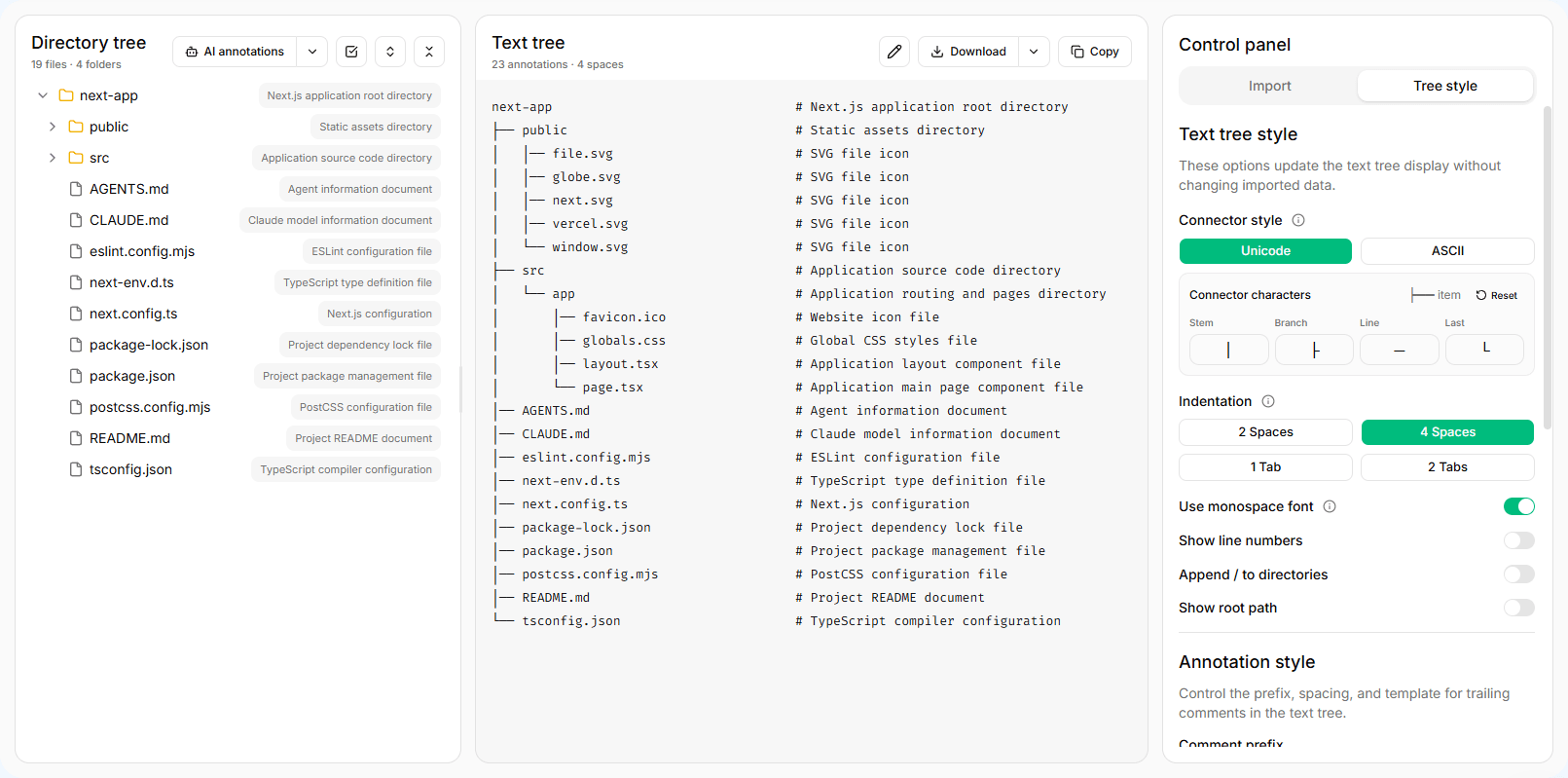Click file icon beside CLAUDE.md
Screen dimensions: 1568x778
coord(76,220)
